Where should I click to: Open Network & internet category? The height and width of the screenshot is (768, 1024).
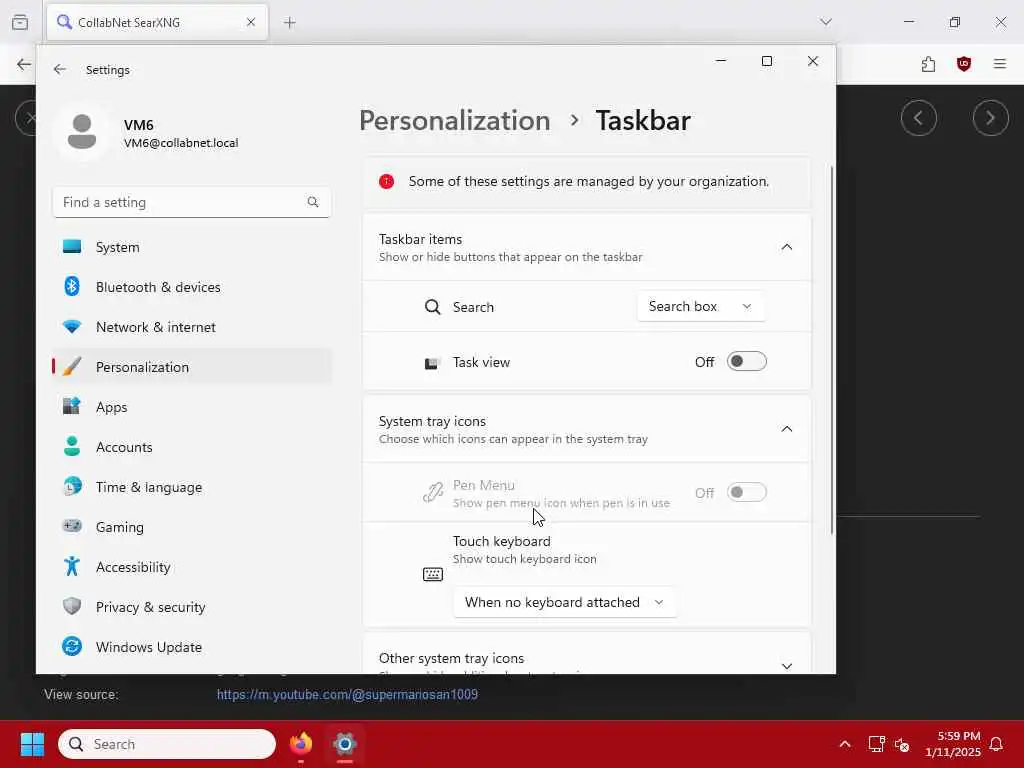click(192, 327)
